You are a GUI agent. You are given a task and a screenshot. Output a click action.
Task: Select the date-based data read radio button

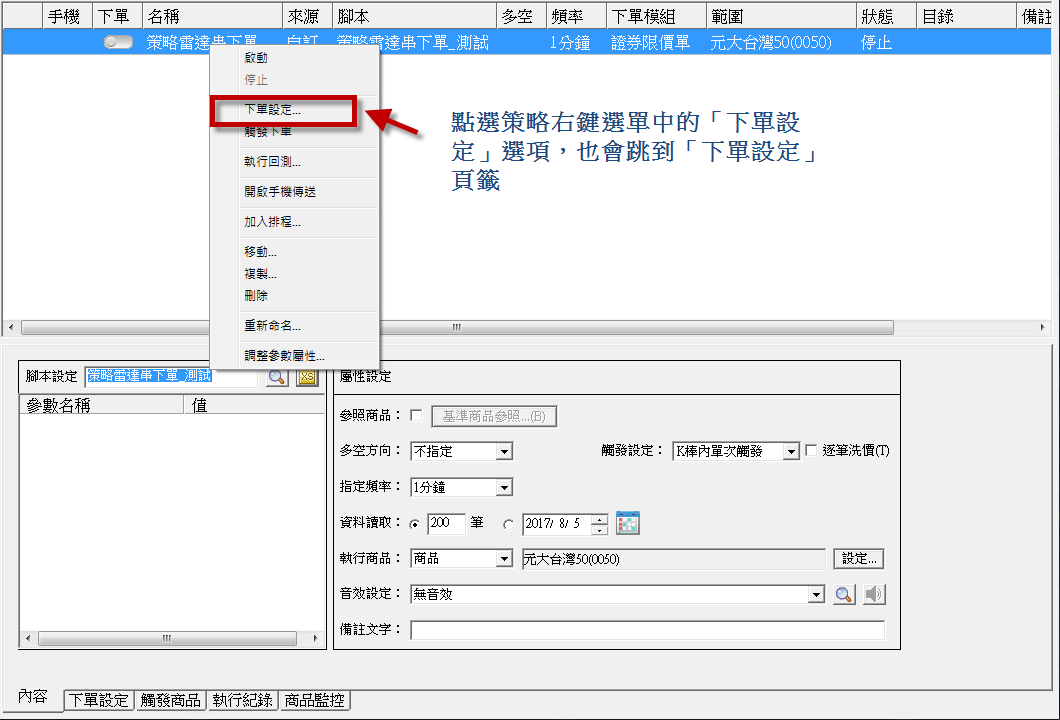click(509, 524)
